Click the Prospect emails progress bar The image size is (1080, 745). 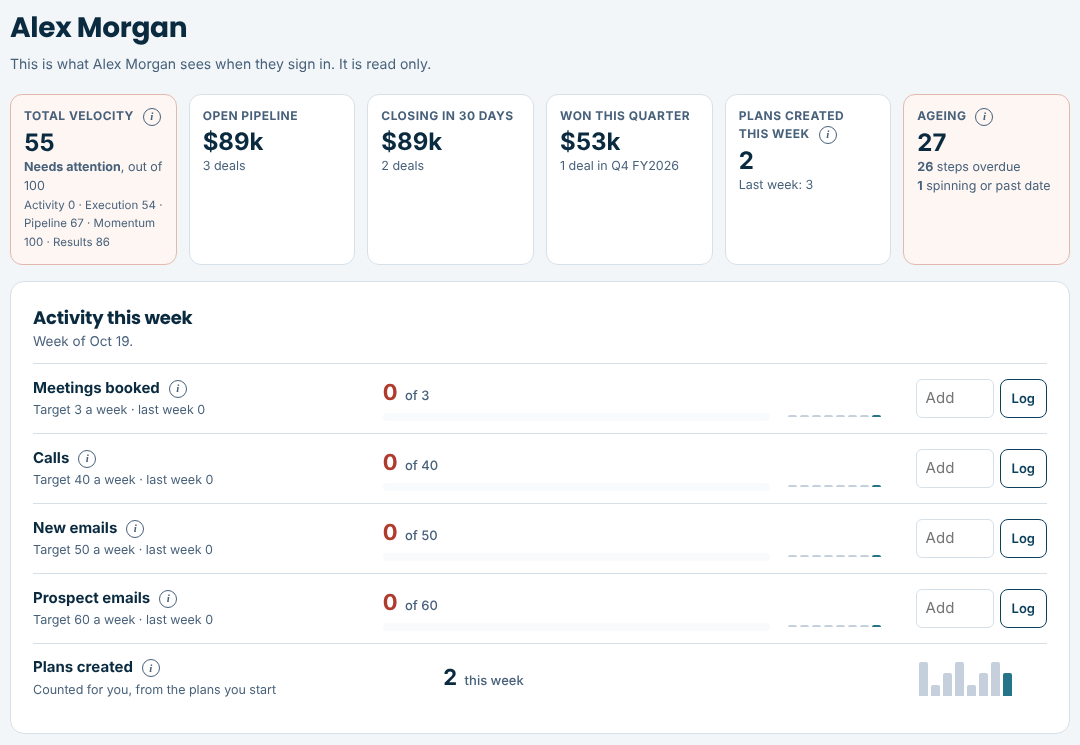(576, 627)
